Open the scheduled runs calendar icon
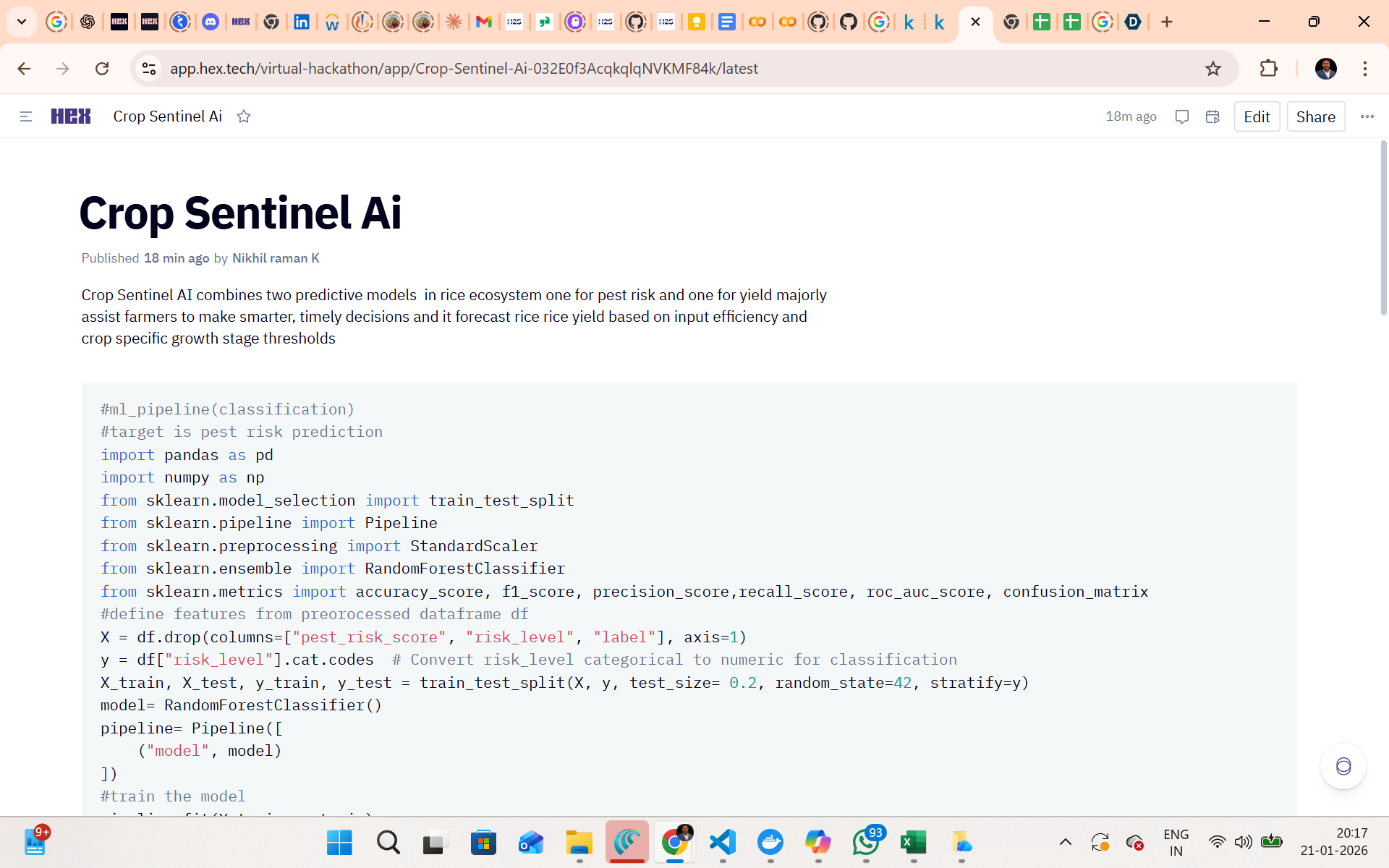This screenshot has width=1389, height=868. 1213,116
